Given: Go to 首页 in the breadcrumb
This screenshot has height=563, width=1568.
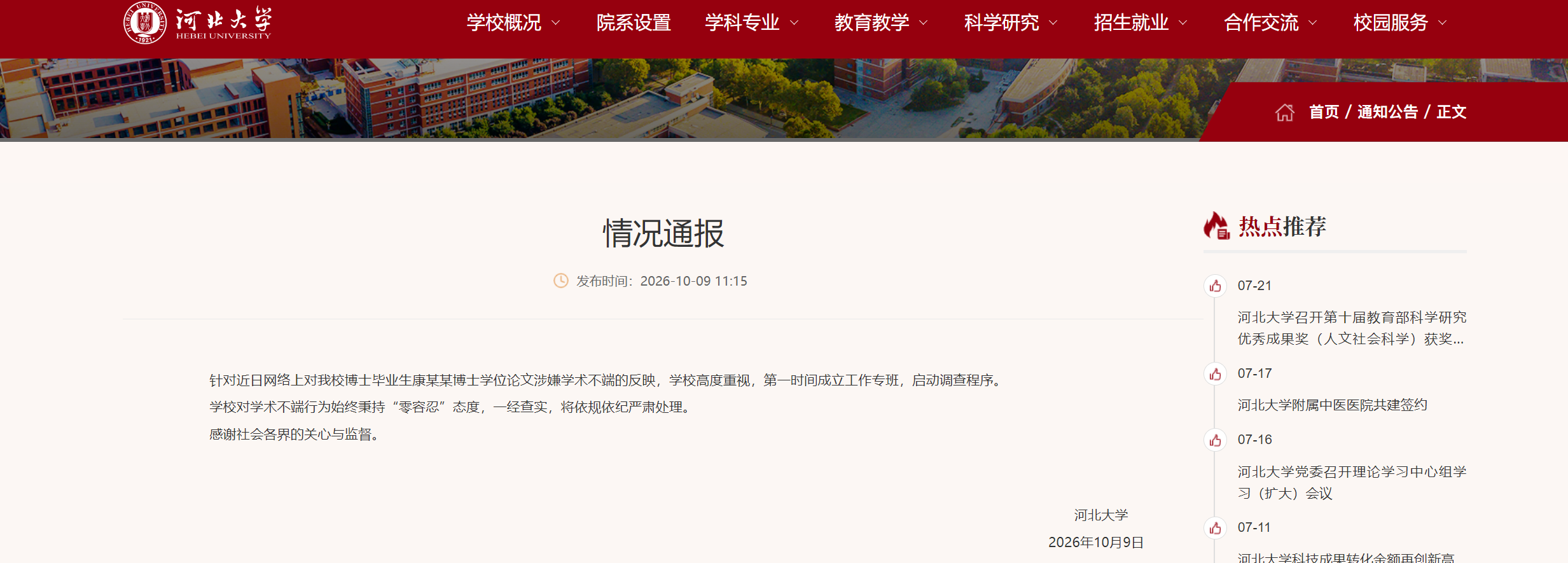Looking at the screenshot, I should point(1324,112).
